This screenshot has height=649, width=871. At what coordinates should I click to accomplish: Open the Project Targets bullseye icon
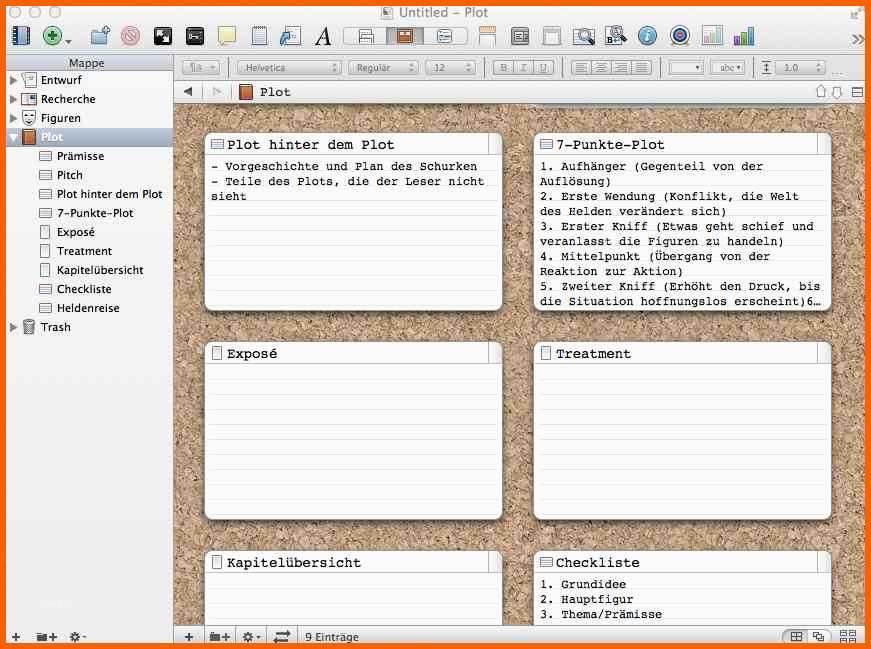click(x=679, y=36)
